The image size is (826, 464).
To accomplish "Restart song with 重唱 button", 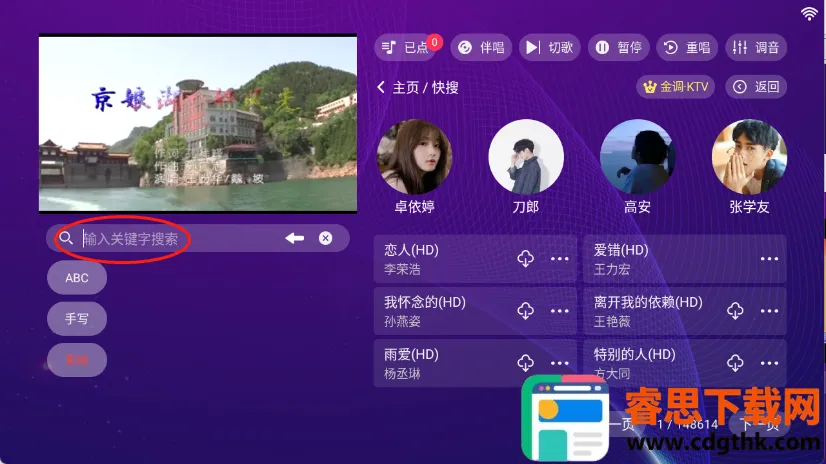I will 687,47.
